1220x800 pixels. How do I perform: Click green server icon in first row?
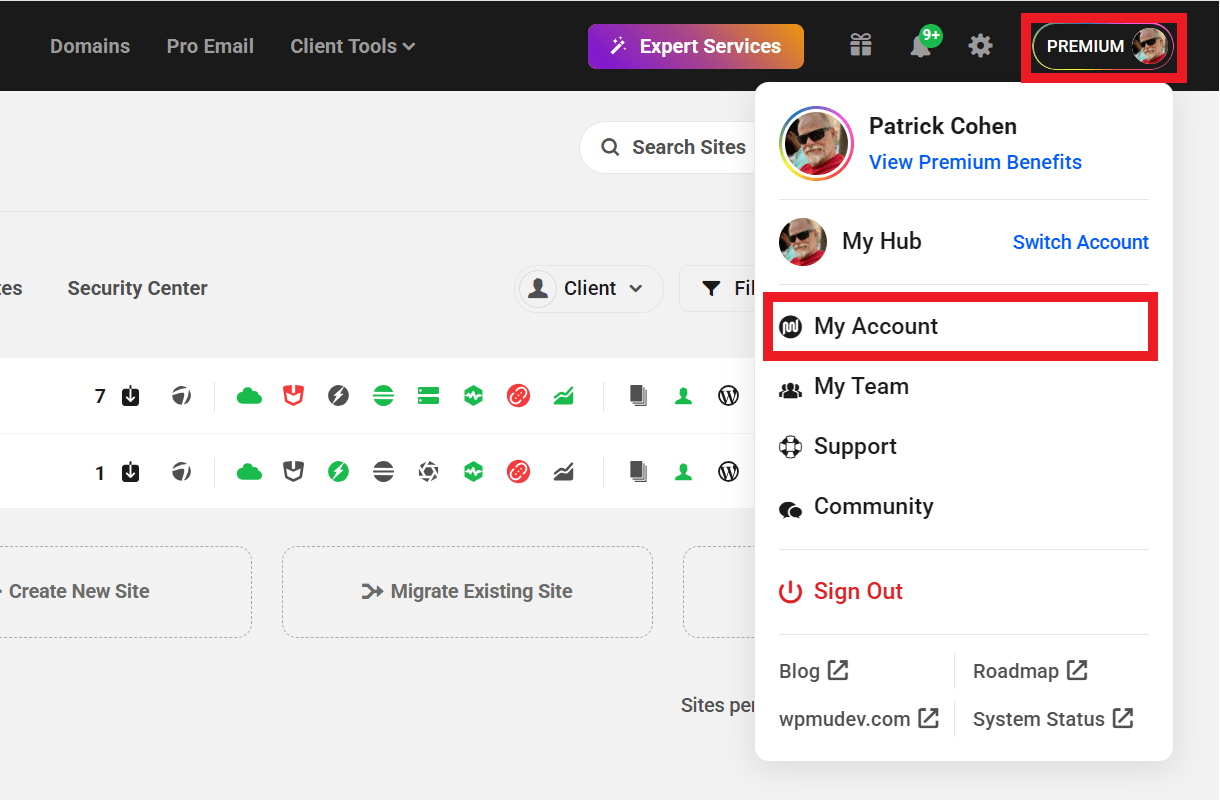click(x=428, y=396)
